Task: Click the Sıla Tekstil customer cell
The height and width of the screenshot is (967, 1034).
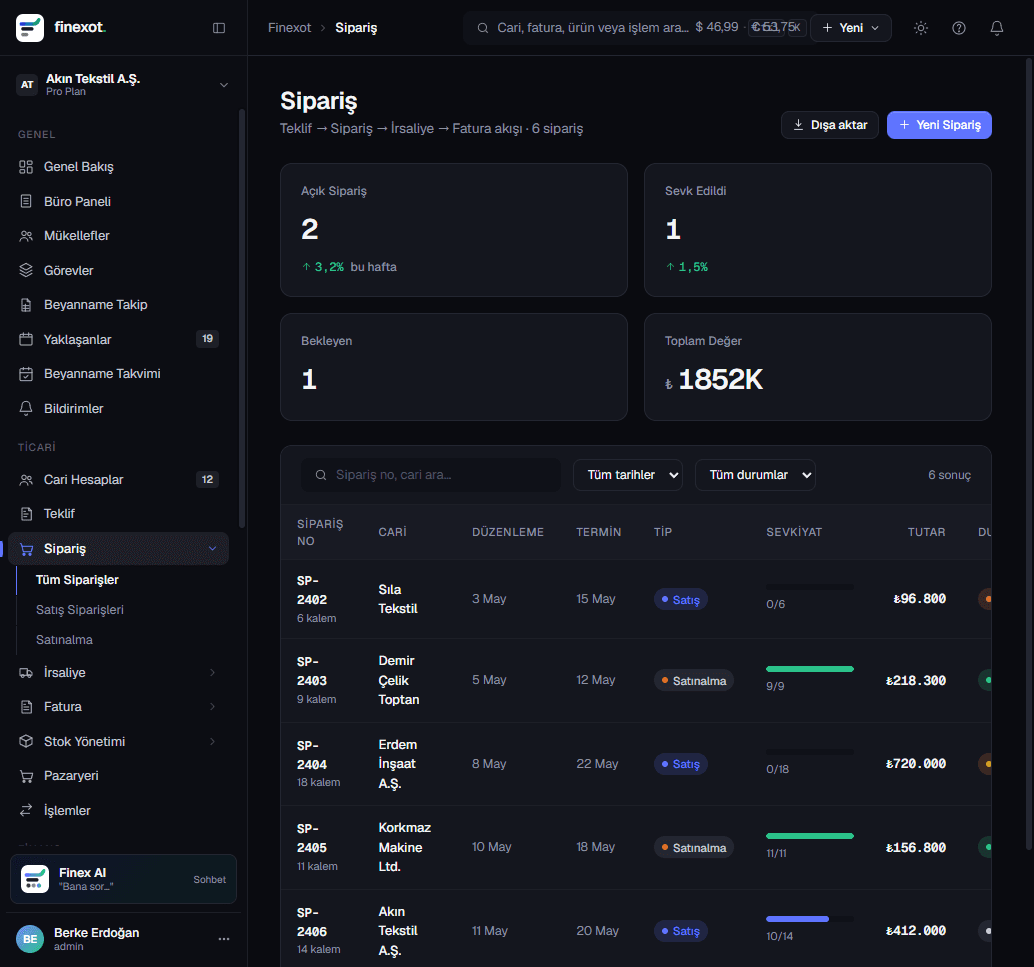Action: [398, 599]
